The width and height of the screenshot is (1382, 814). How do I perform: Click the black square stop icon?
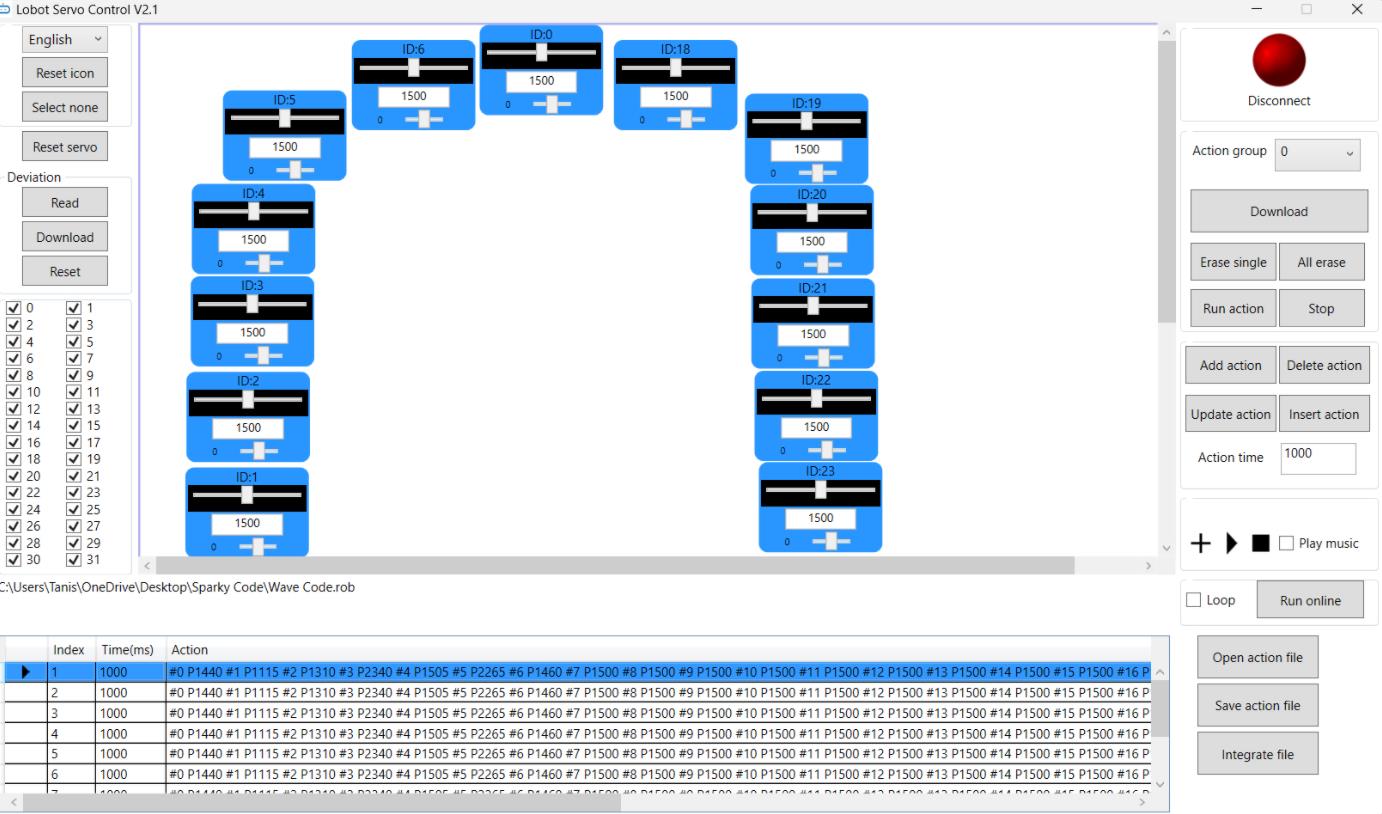[x=1260, y=543]
